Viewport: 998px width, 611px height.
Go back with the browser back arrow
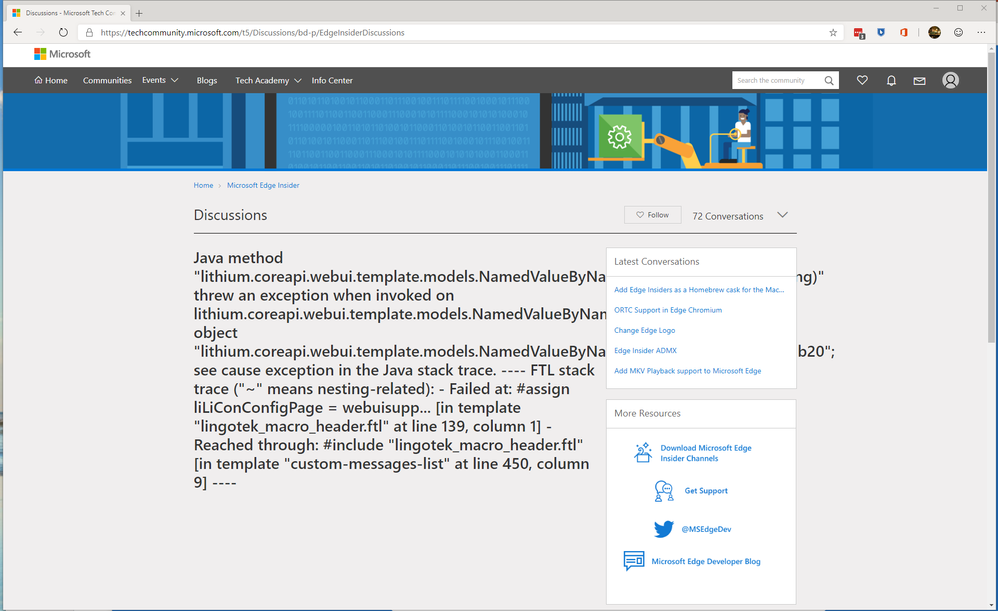pos(18,32)
